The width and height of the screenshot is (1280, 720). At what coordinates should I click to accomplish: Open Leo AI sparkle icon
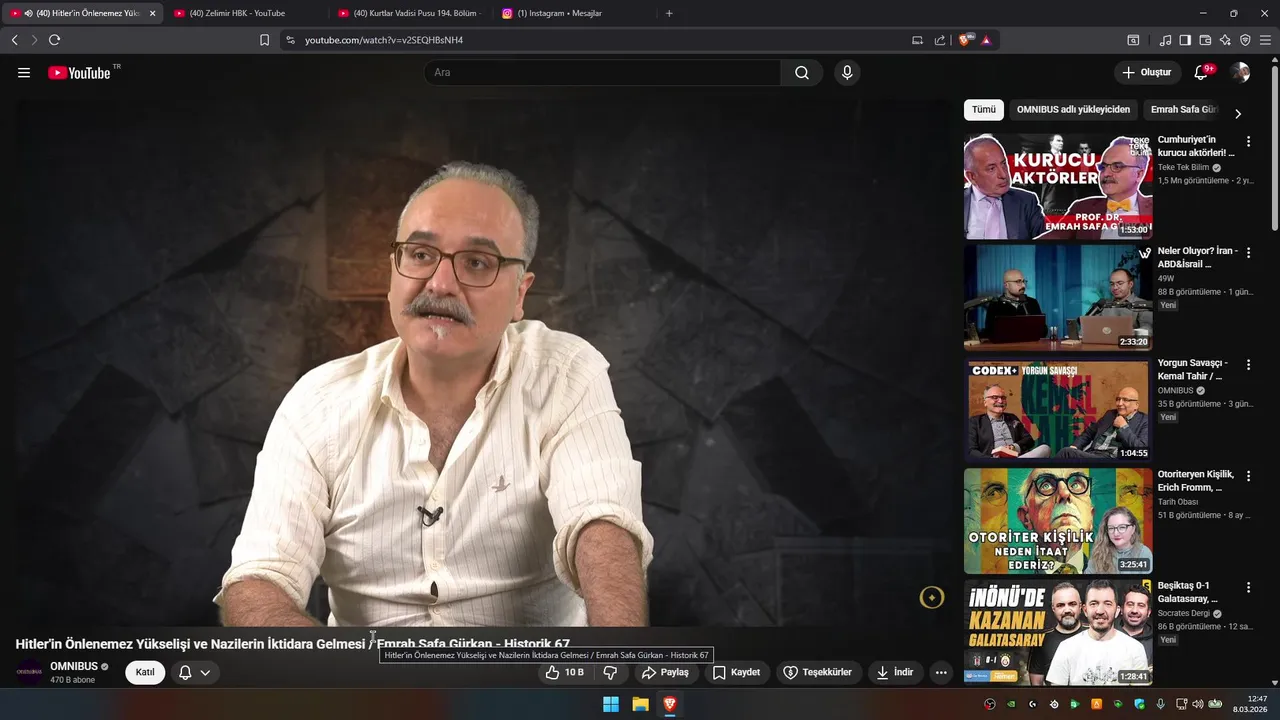1225,40
